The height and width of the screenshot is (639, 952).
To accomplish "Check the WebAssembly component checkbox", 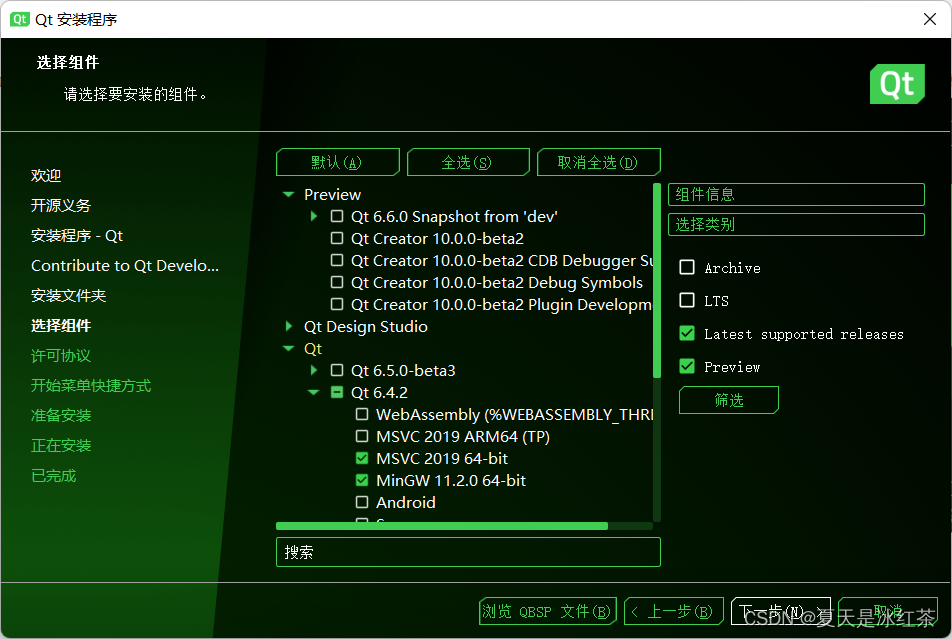I will [362, 414].
